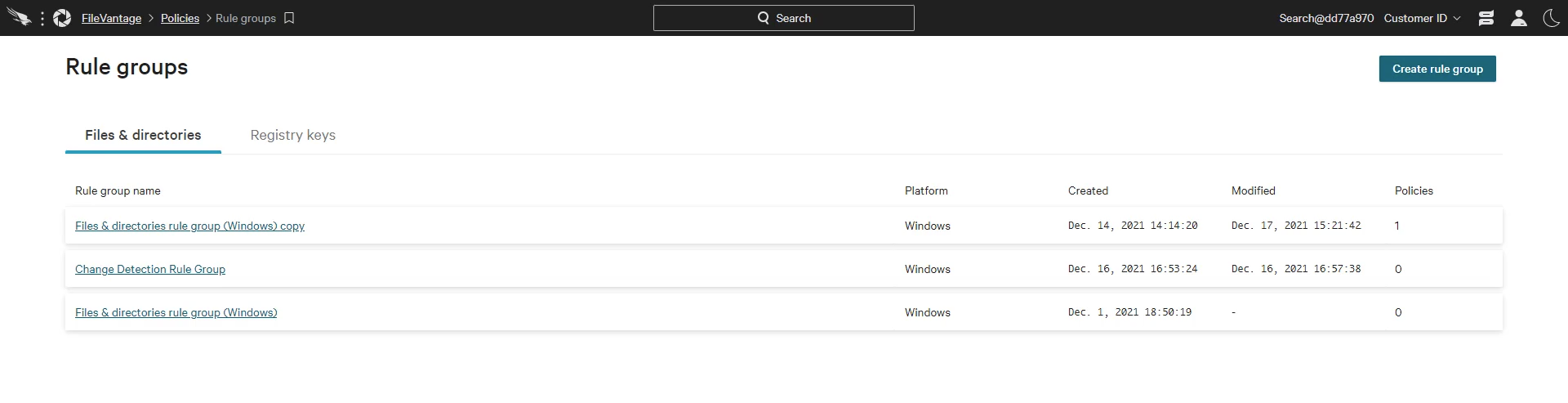
Task: Click the FileVantage module icon
Action: coord(62,18)
